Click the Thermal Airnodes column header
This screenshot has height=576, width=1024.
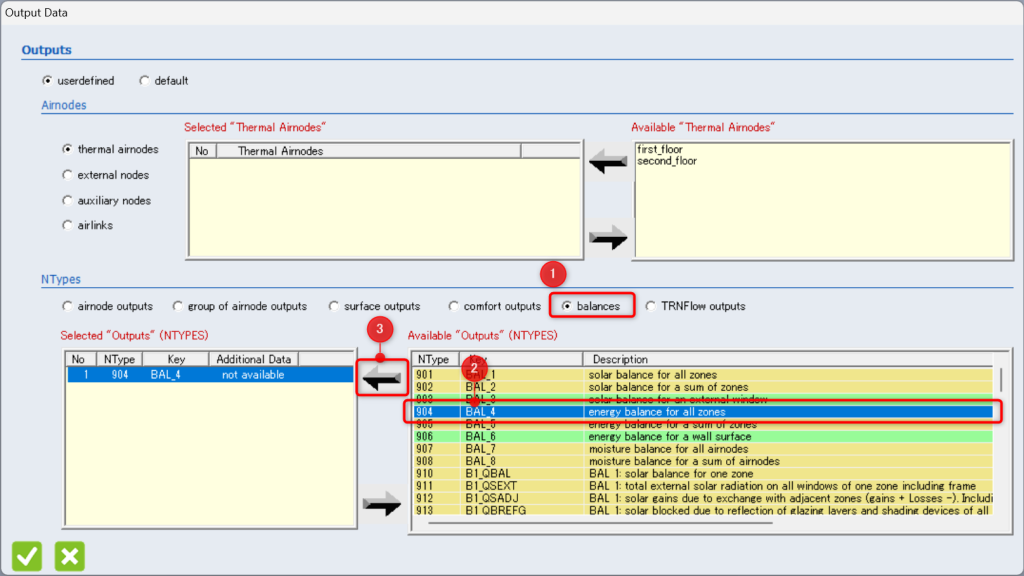368,151
